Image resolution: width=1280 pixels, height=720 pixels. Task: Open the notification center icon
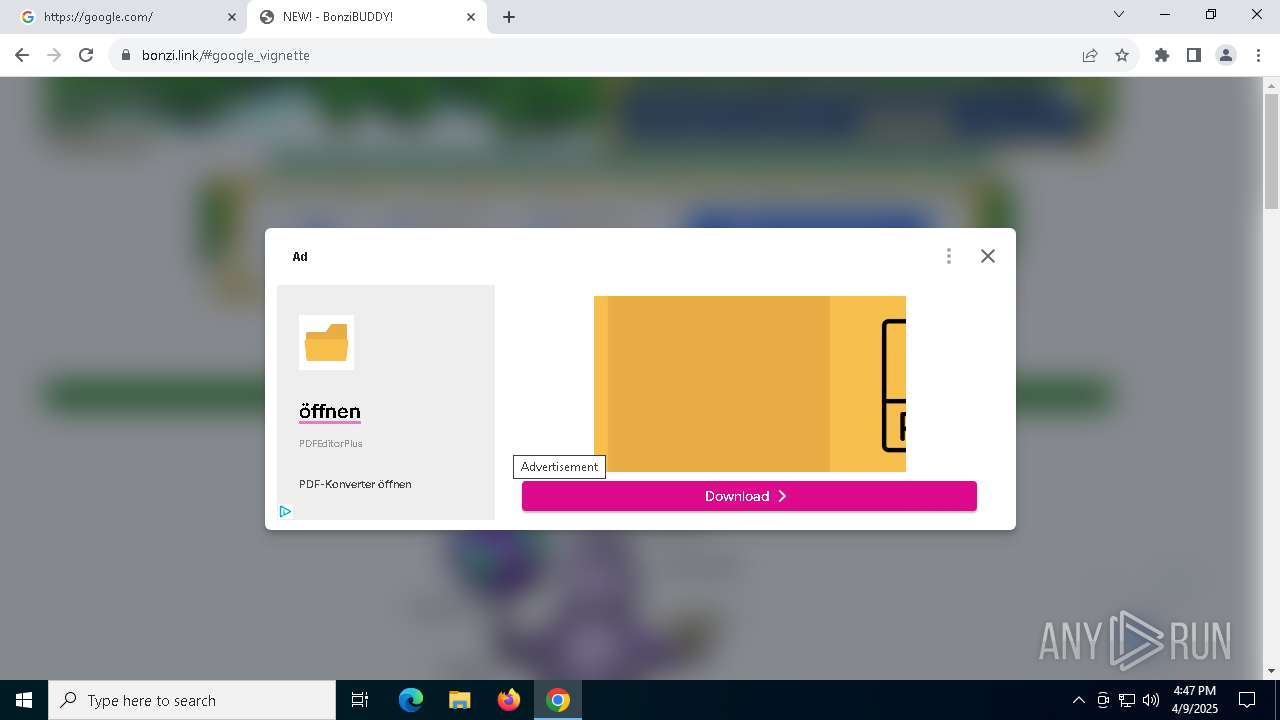click(x=1247, y=700)
